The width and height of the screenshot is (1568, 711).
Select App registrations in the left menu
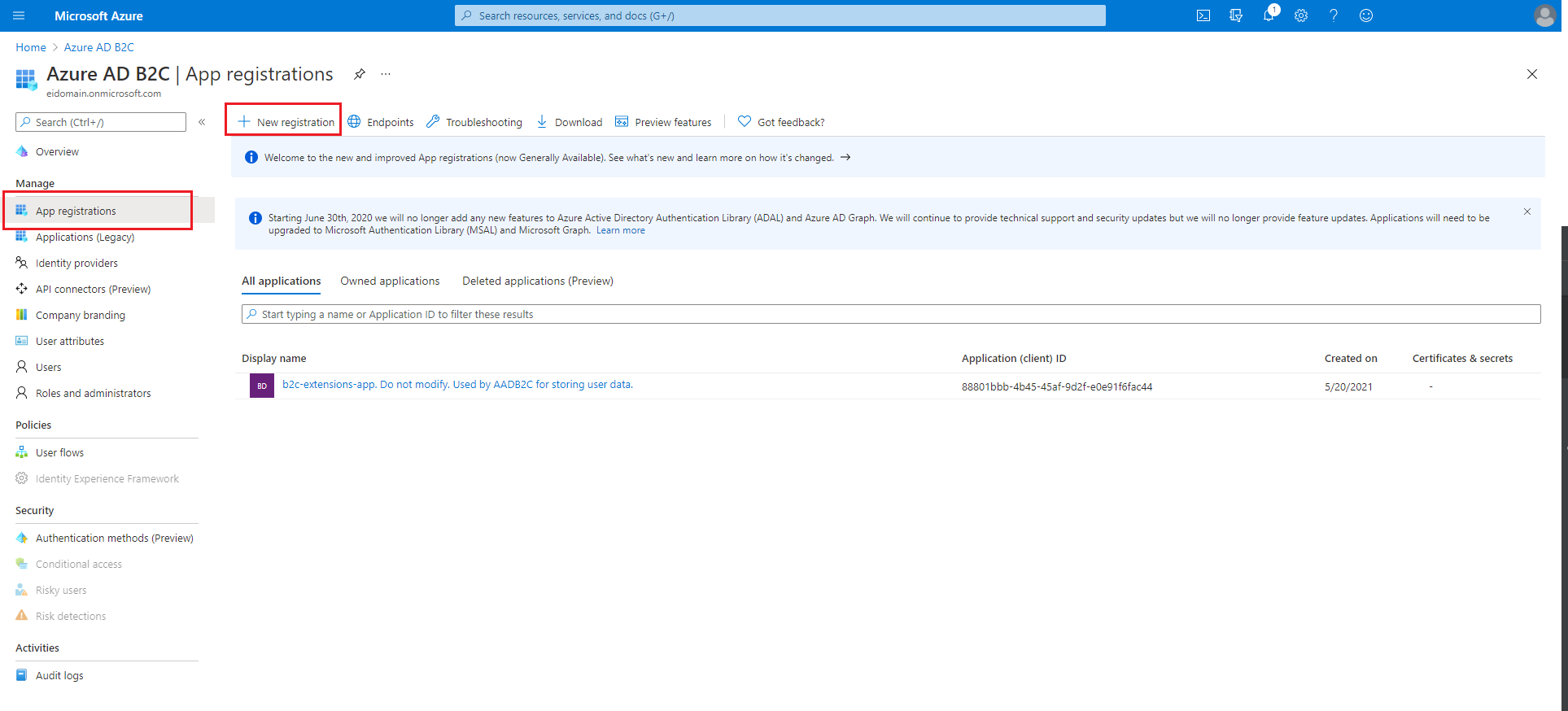[x=109, y=211]
